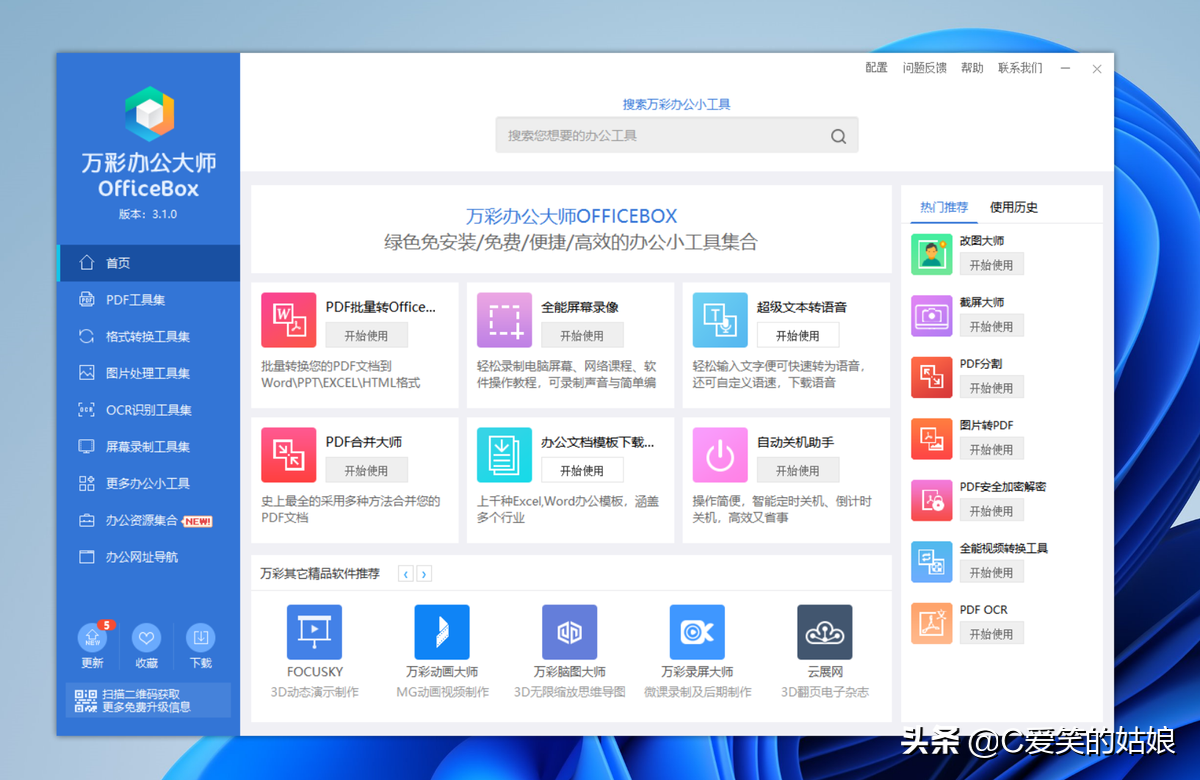
Task: Click 开始使用 for PDF分割
Action: point(991,388)
